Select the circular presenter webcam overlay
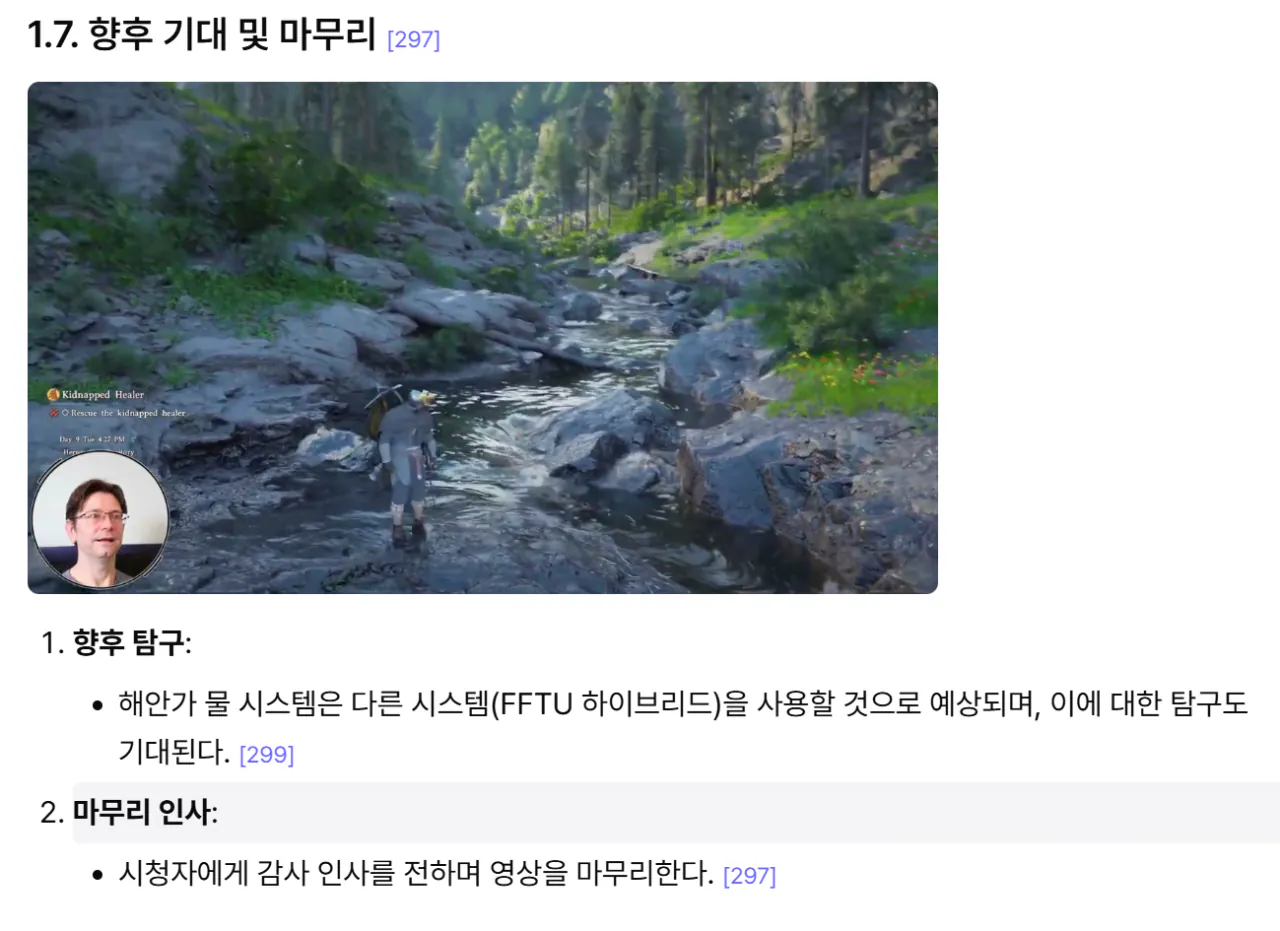This screenshot has height=931, width=1280. point(100,521)
